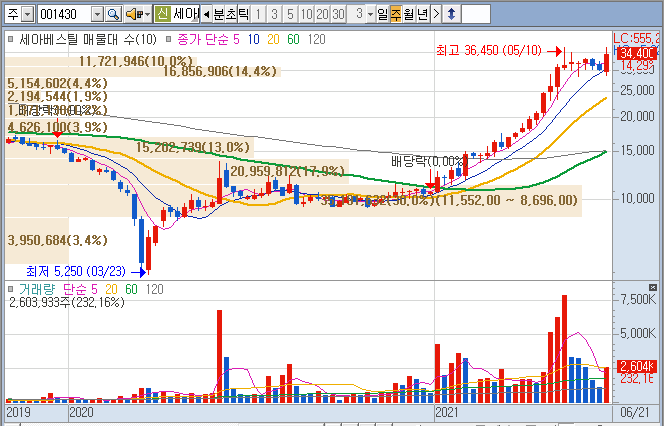
Task: Click the volume profile label 3,950,684(3.4%)
Action: point(58,241)
